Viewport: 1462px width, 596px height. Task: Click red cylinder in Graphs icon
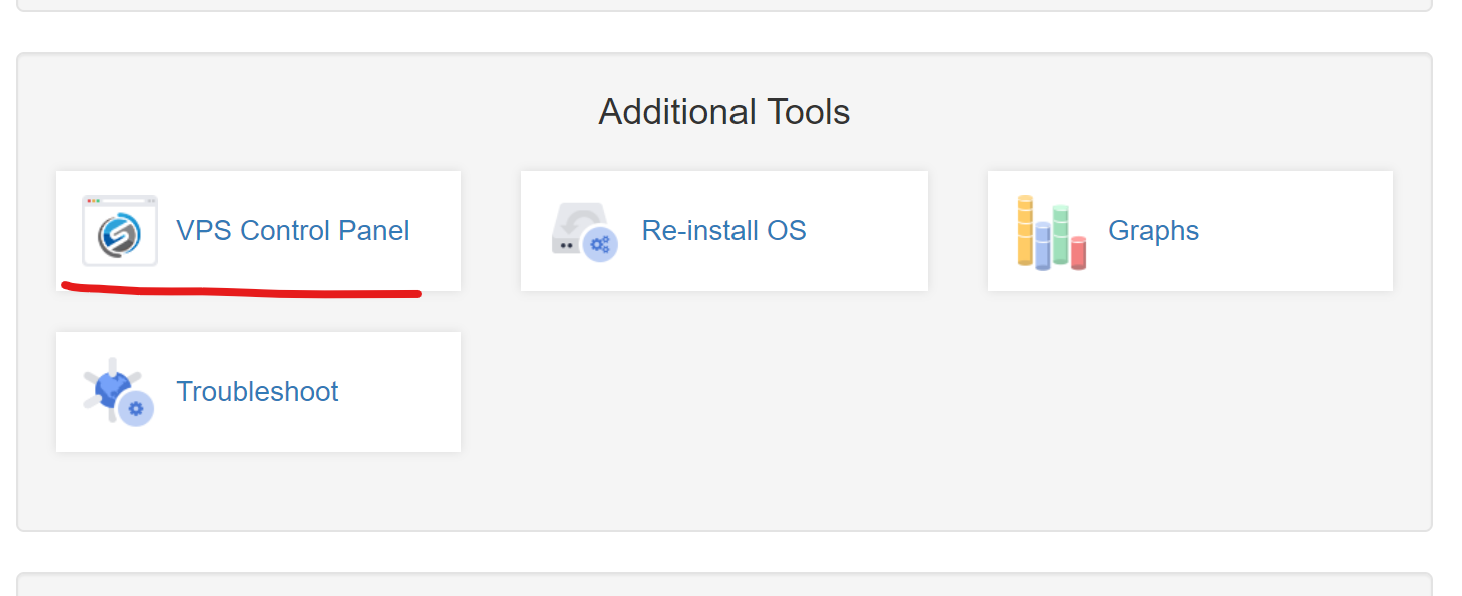[1079, 252]
